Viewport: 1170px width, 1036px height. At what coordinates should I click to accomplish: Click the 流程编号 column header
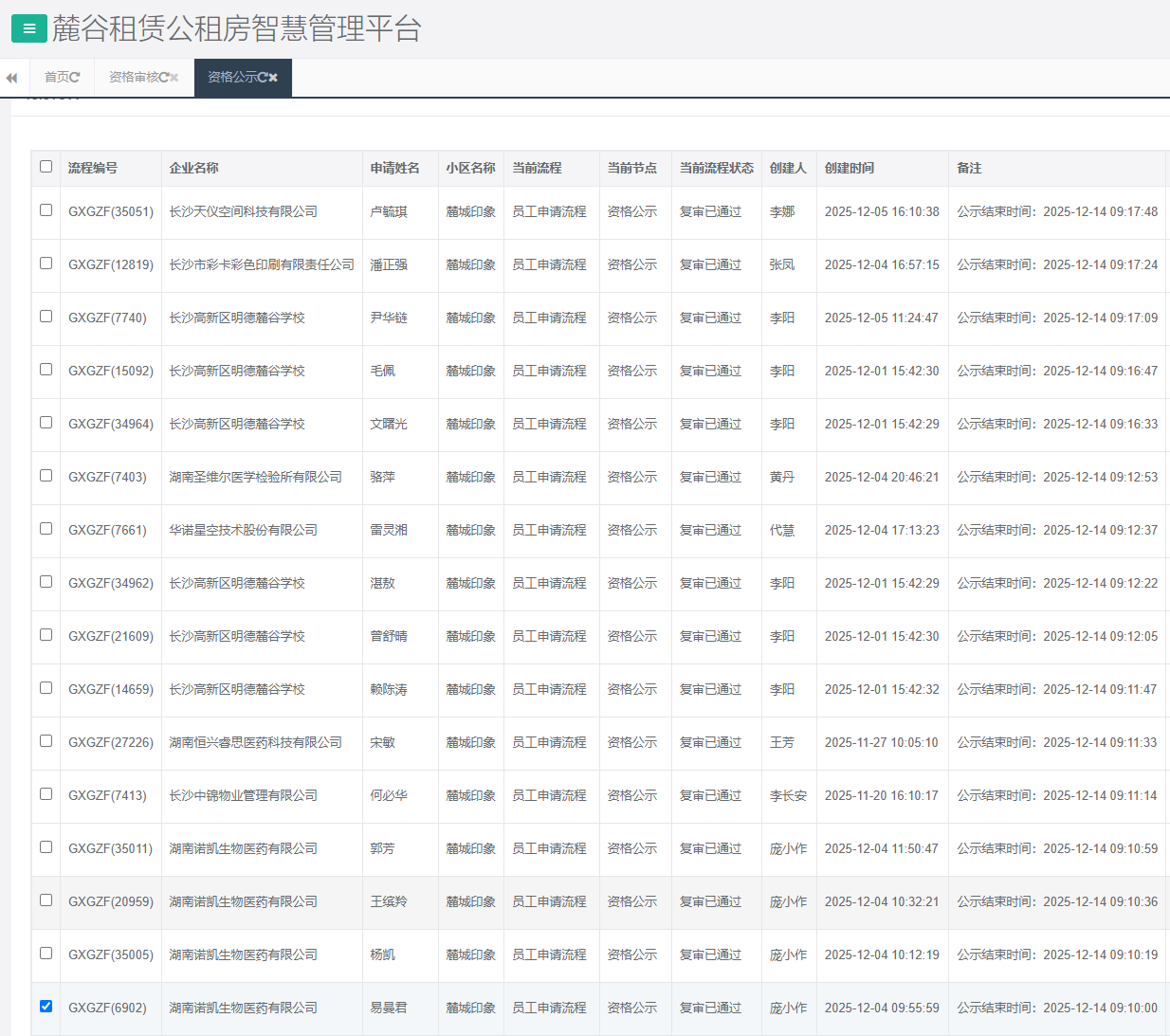tap(93, 168)
